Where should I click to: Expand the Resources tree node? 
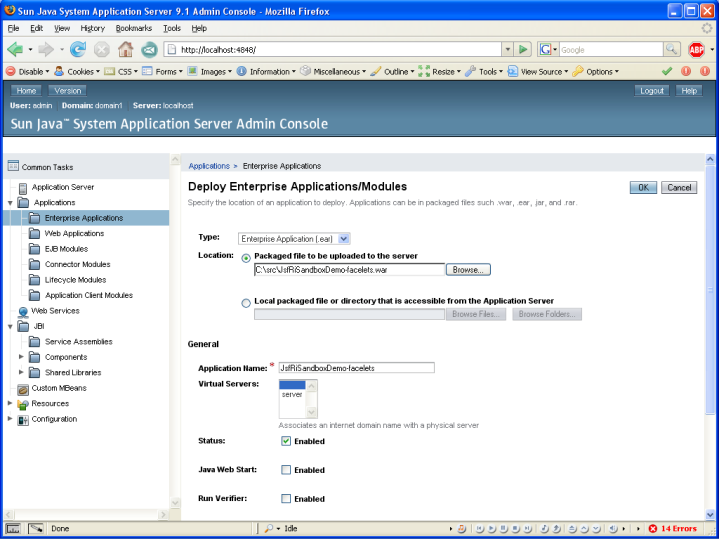click(10, 403)
